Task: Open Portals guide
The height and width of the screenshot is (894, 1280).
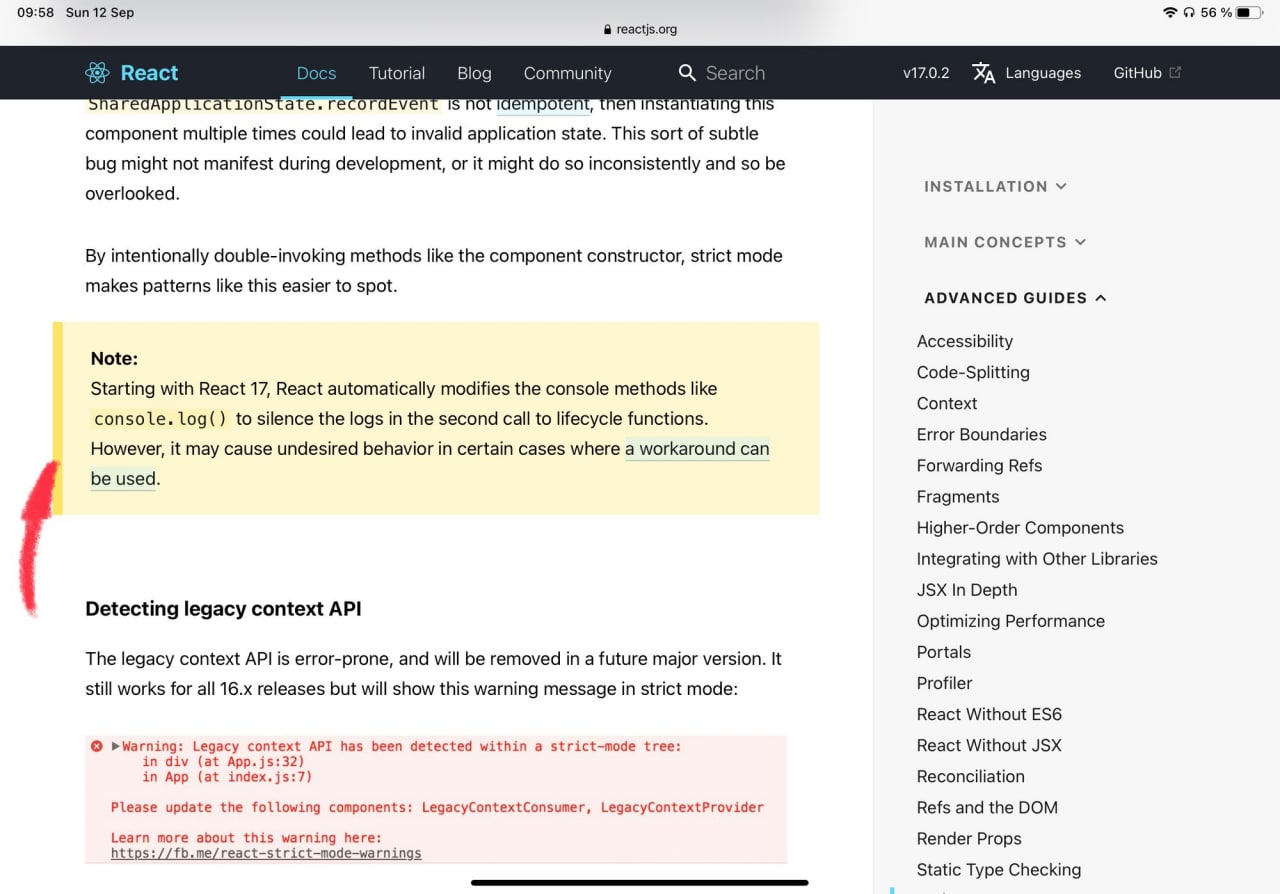Action: click(944, 651)
